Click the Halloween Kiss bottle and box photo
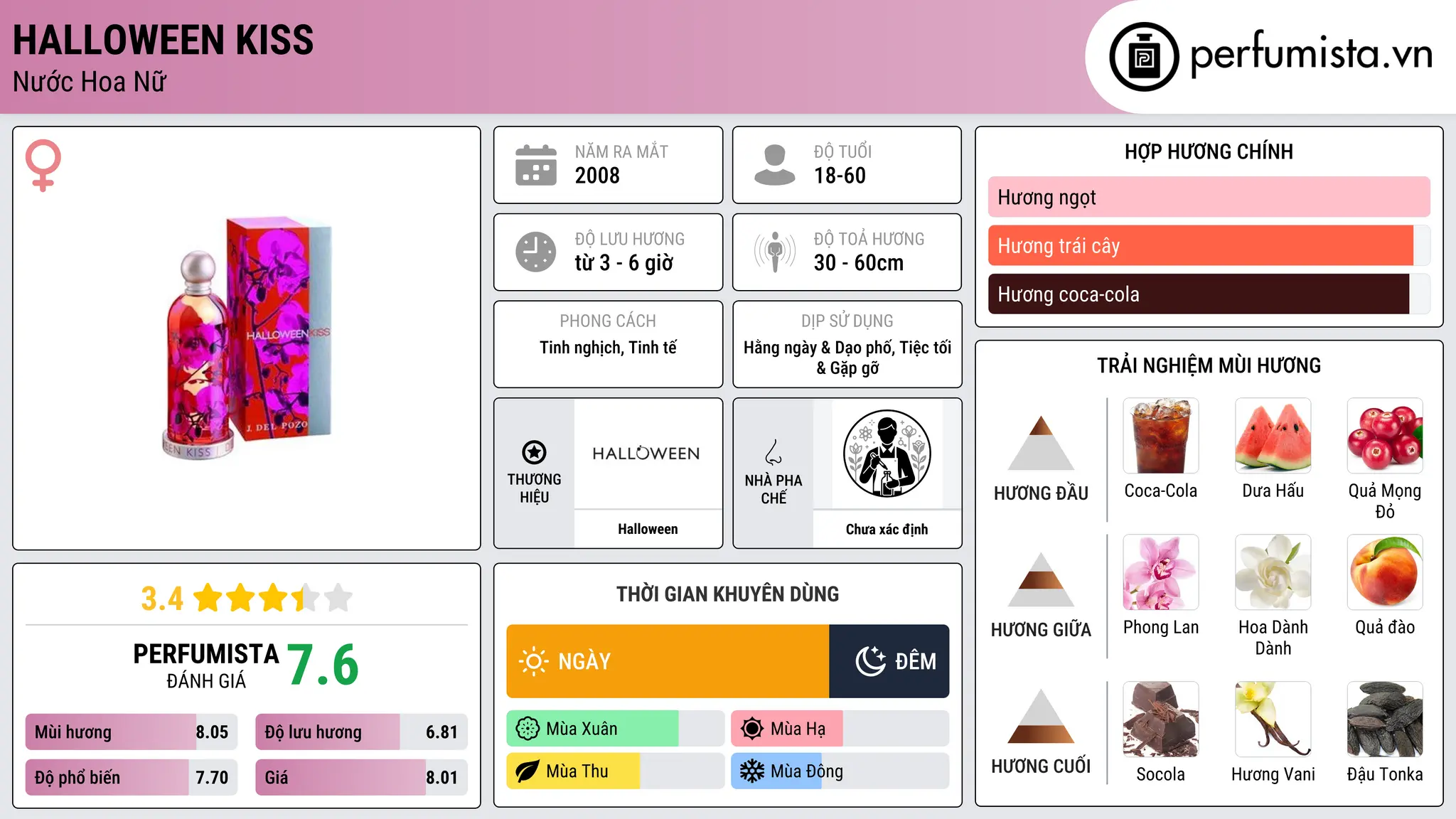 pos(247,337)
